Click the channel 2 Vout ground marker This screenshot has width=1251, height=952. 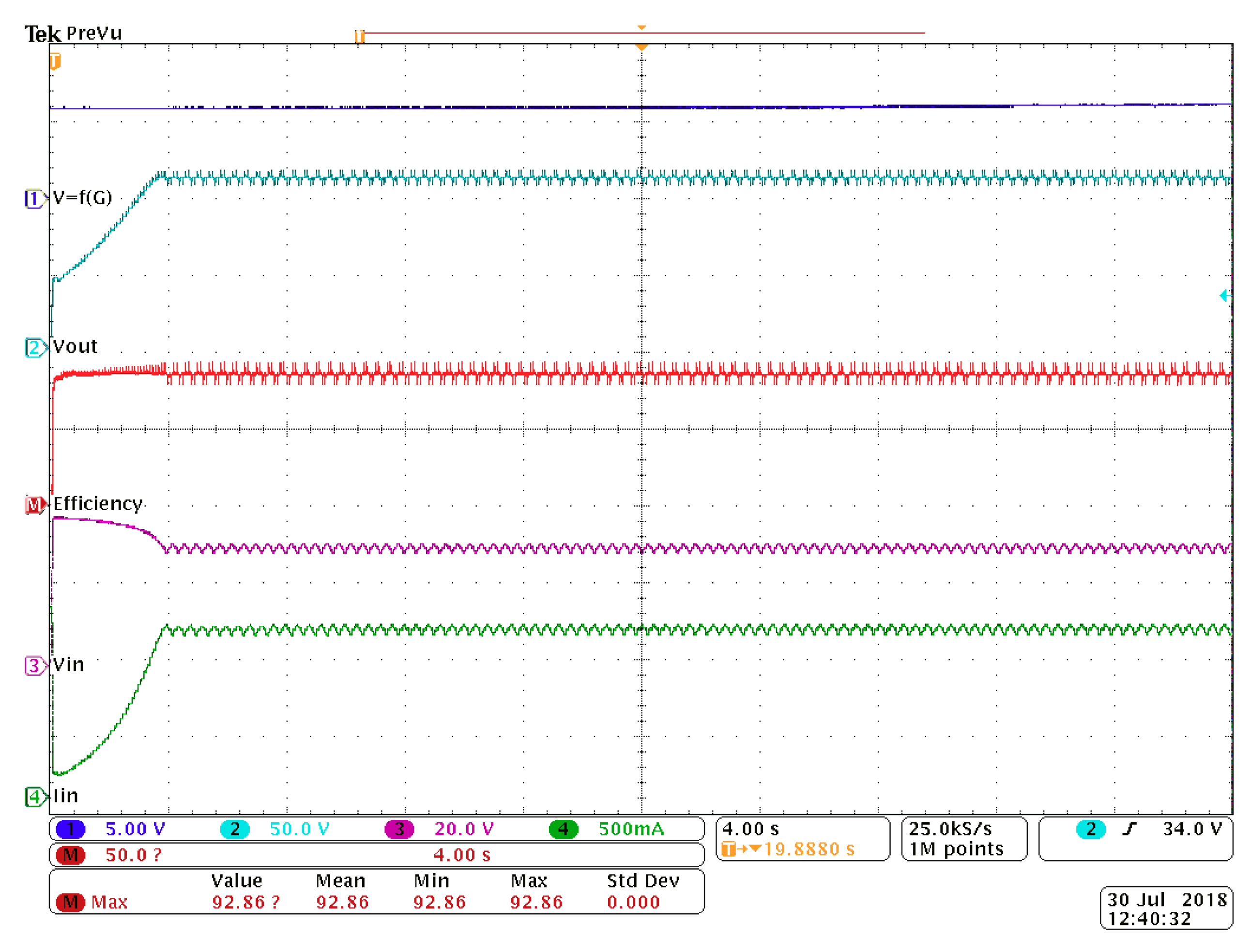click(34, 348)
